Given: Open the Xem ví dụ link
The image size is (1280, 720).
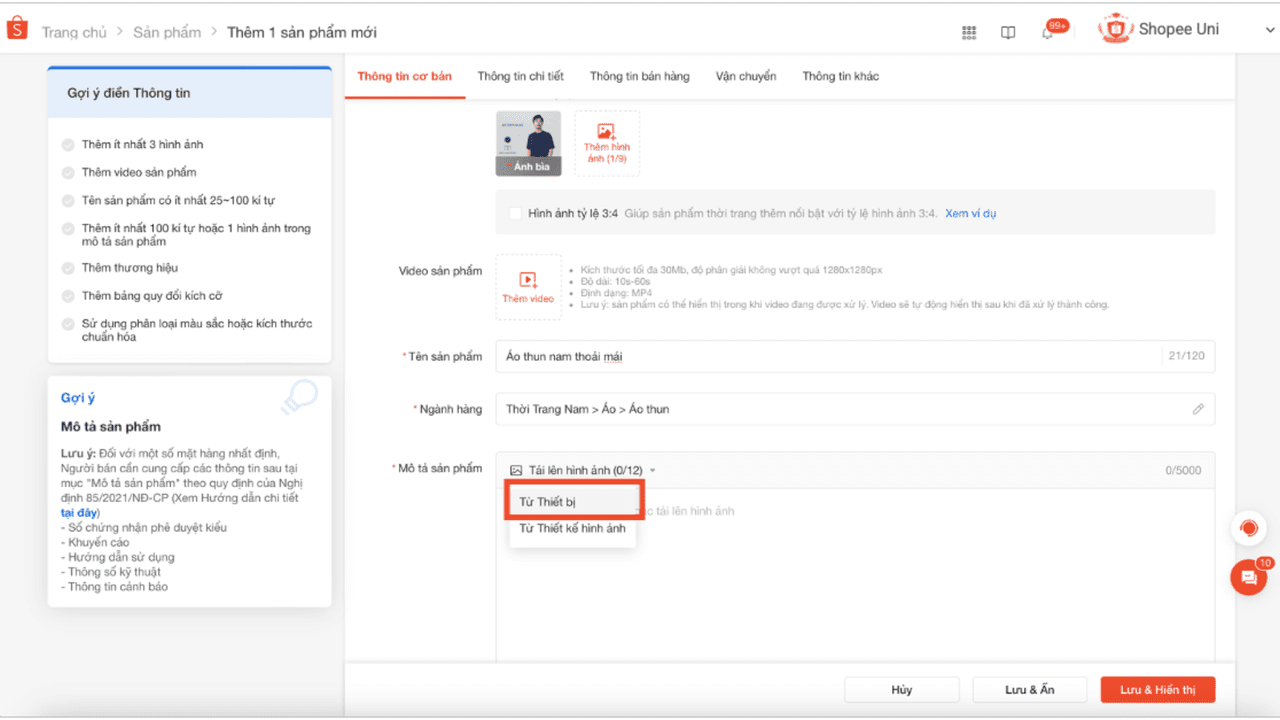Looking at the screenshot, I should click(x=970, y=213).
